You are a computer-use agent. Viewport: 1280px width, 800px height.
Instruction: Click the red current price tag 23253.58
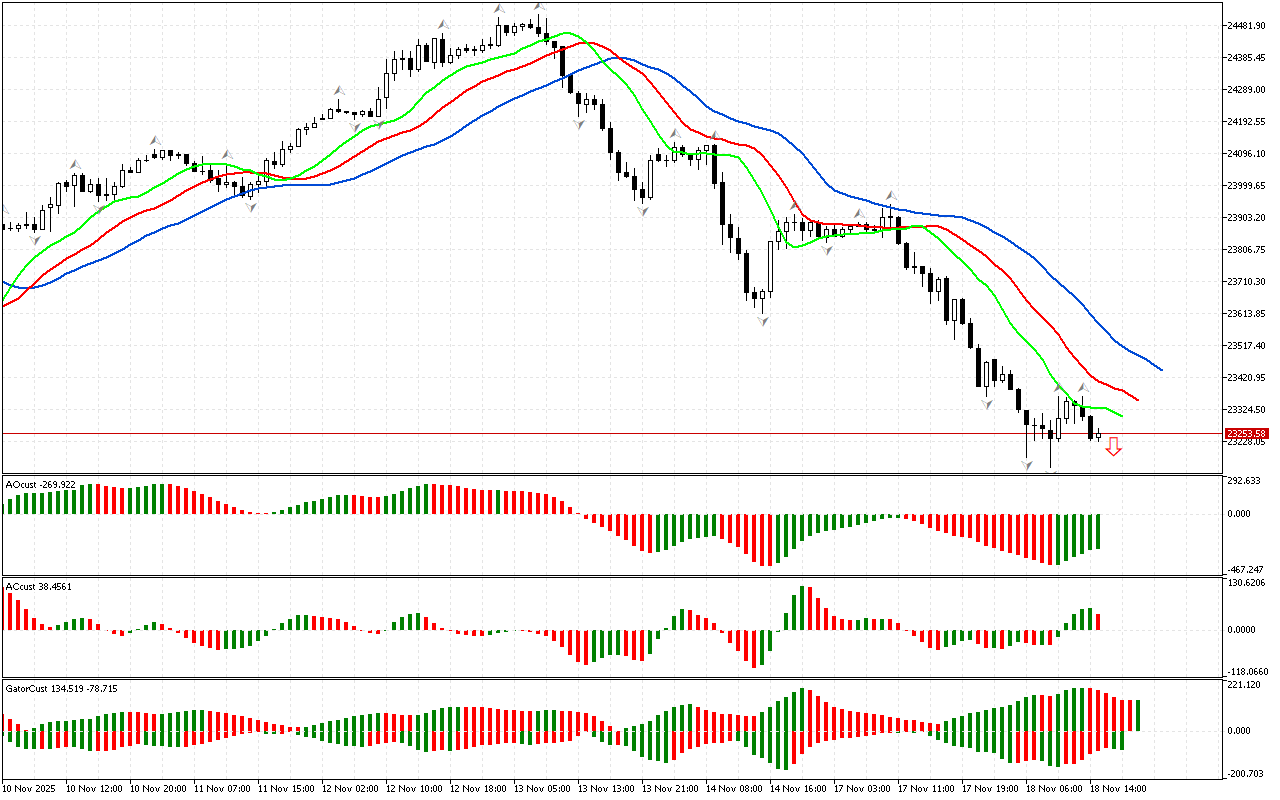(1246, 434)
